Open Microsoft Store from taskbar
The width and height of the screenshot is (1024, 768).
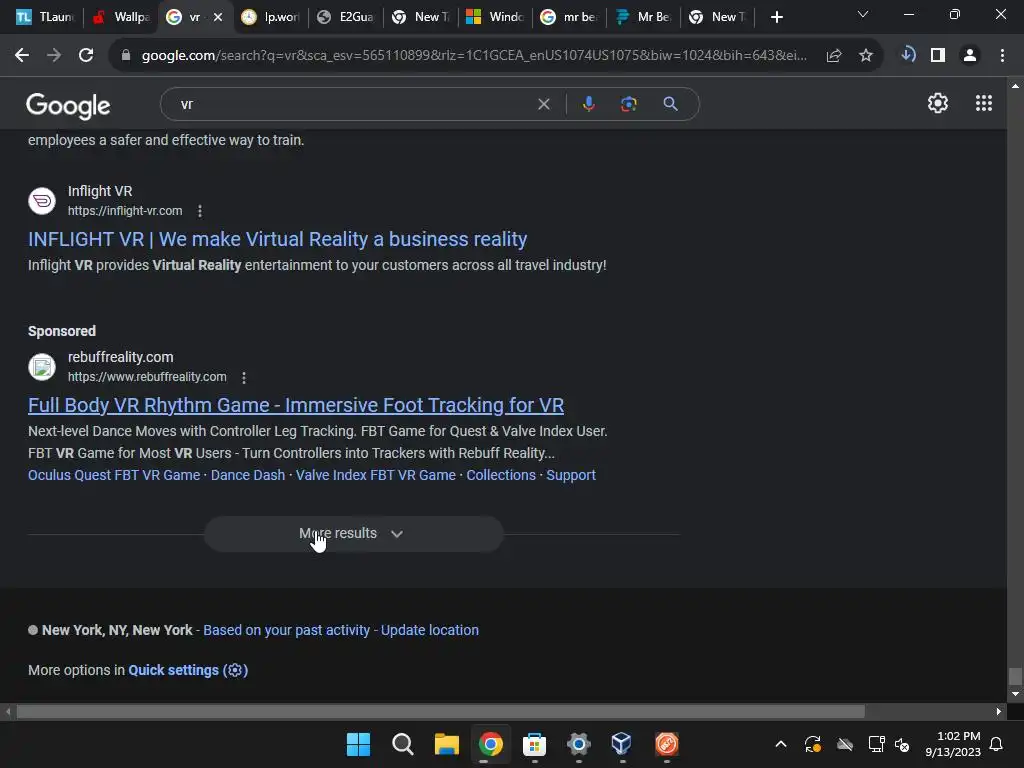point(534,744)
